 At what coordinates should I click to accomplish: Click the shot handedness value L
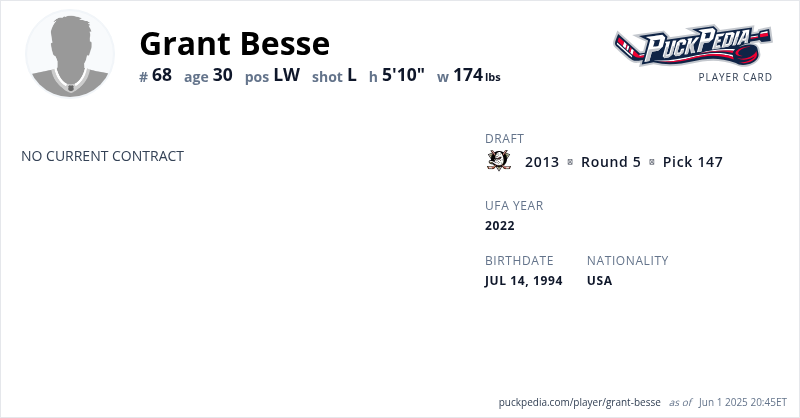pyautogui.click(x=352, y=75)
